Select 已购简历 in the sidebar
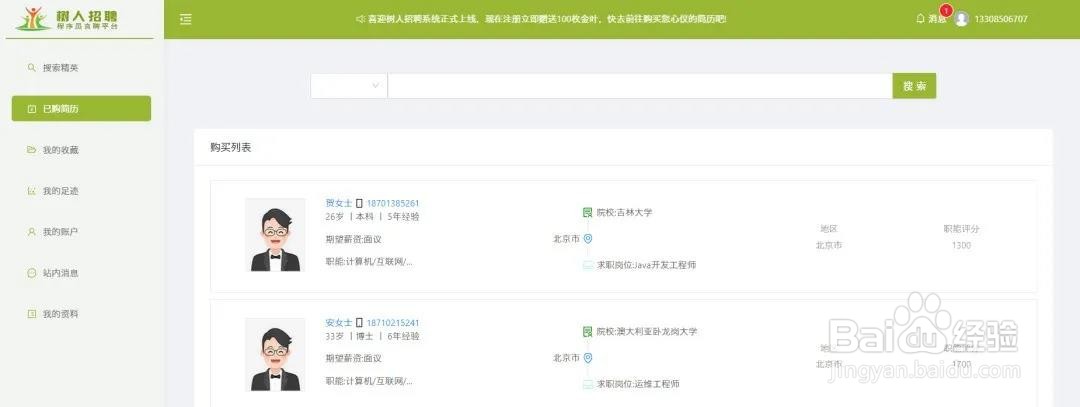This screenshot has width=1080, height=407. [x=81, y=109]
